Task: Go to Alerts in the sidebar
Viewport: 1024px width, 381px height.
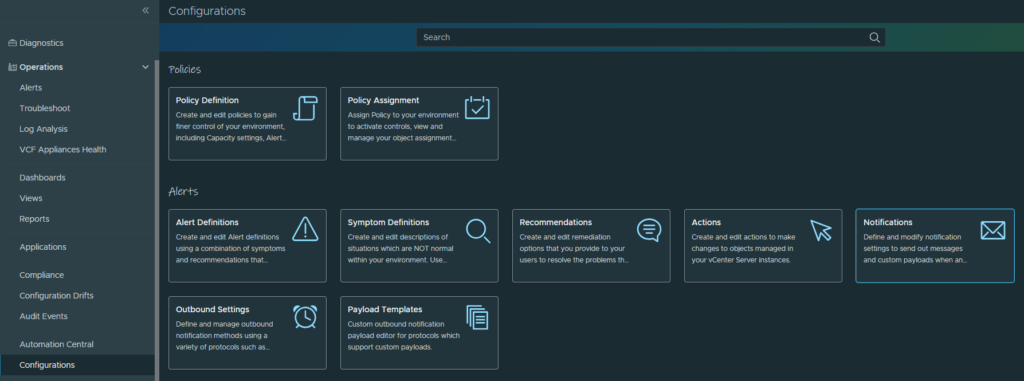Action: pyautogui.click(x=31, y=88)
